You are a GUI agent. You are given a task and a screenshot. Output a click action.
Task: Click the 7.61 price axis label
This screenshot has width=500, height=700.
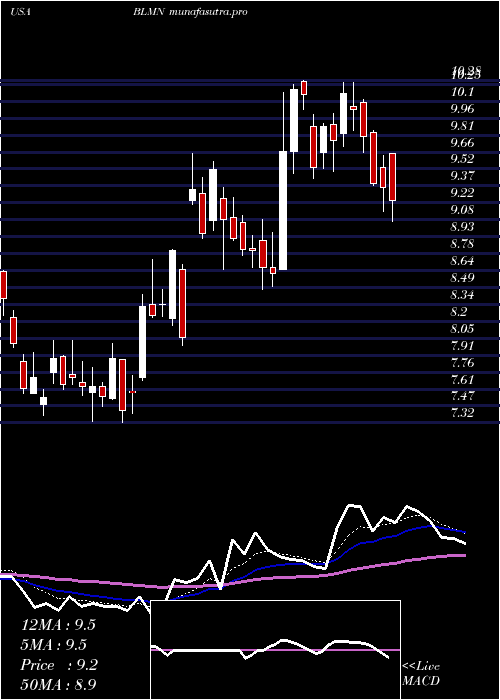(464, 379)
